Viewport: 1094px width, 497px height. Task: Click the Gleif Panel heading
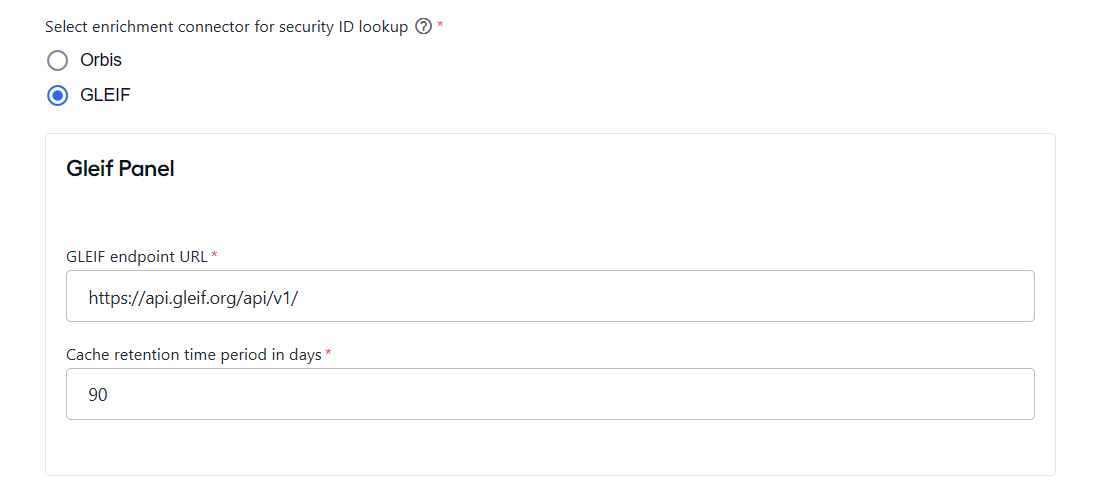click(120, 168)
